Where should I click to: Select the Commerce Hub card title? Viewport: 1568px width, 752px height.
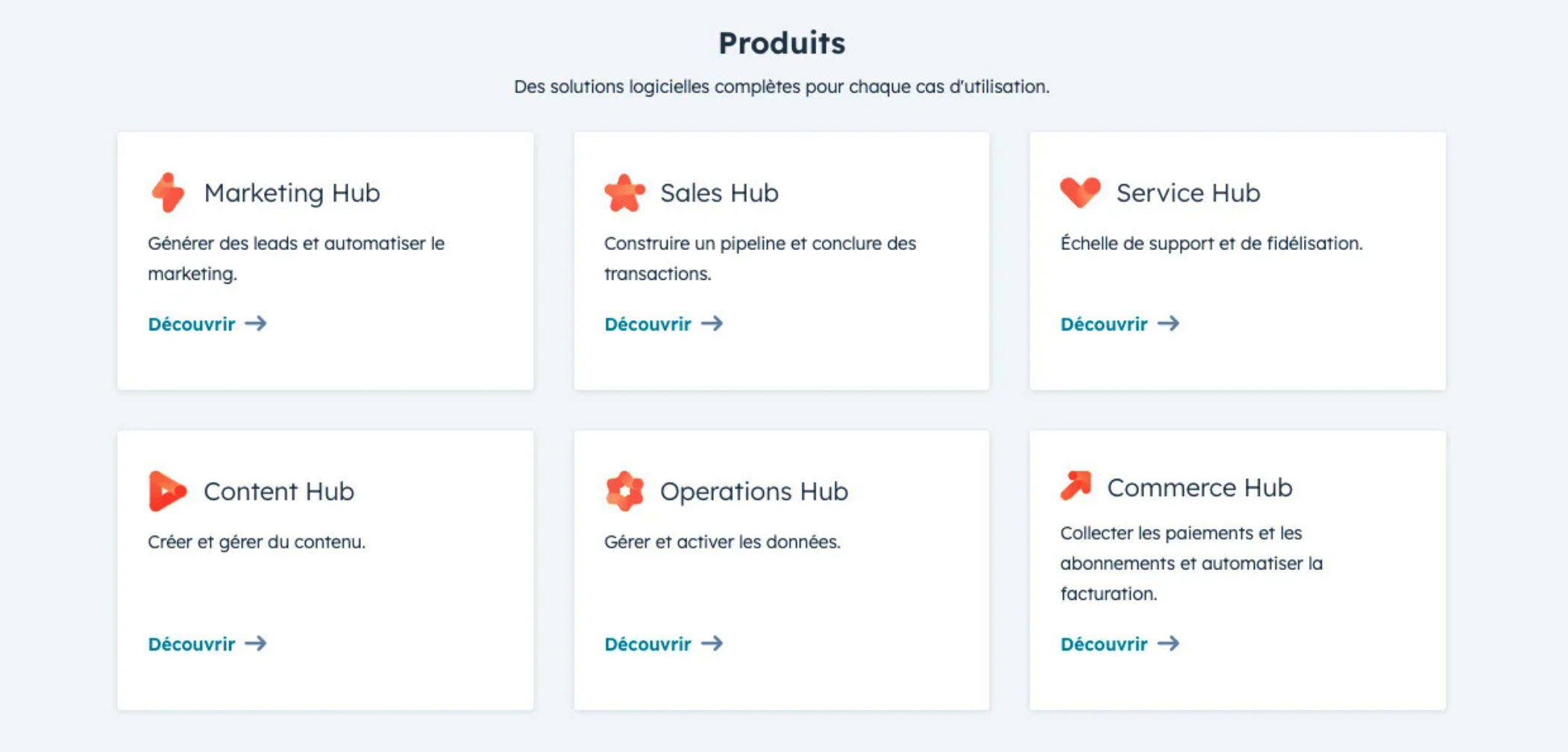[1199, 487]
